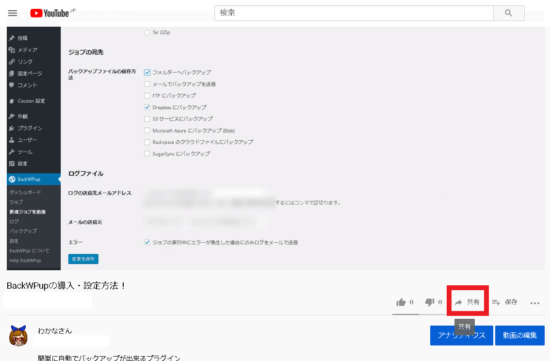This screenshot has width=550, height=361.
Task: Open the 共有 share button
Action: [467, 302]
